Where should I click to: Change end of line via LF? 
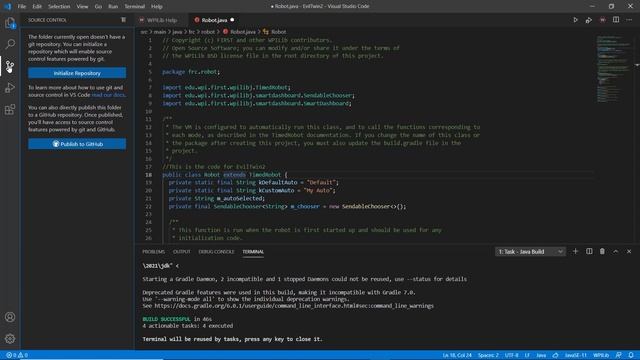point(527,355)
